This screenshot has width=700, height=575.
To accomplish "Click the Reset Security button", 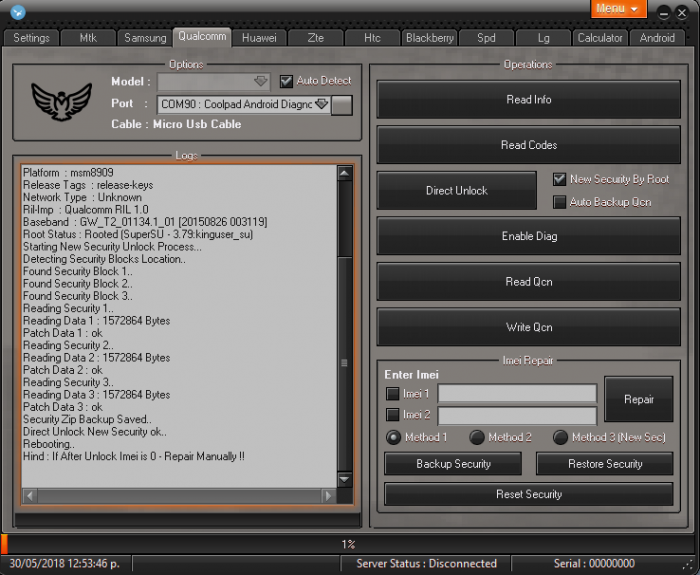I will point(529,494).
